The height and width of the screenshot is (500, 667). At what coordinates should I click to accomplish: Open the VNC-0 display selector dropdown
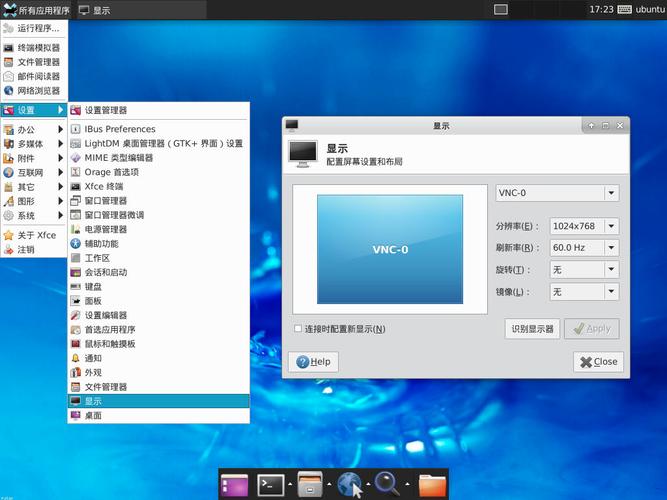557,193
